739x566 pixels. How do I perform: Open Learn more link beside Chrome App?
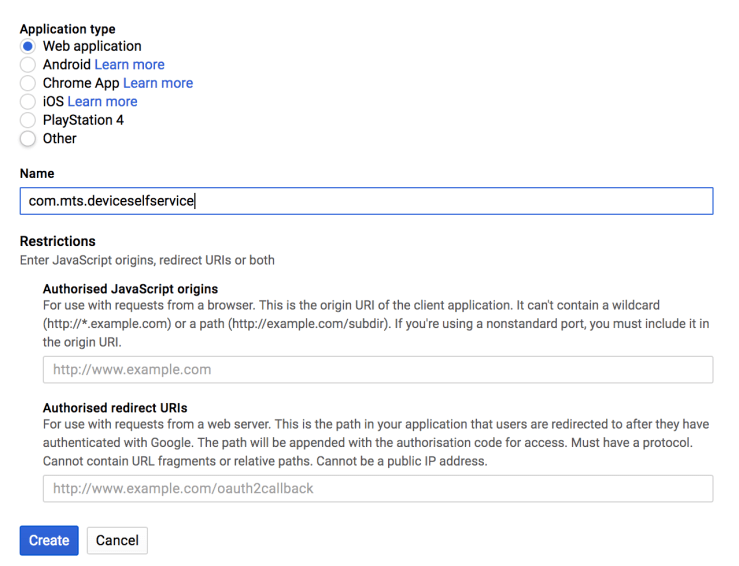coord(158,83)
